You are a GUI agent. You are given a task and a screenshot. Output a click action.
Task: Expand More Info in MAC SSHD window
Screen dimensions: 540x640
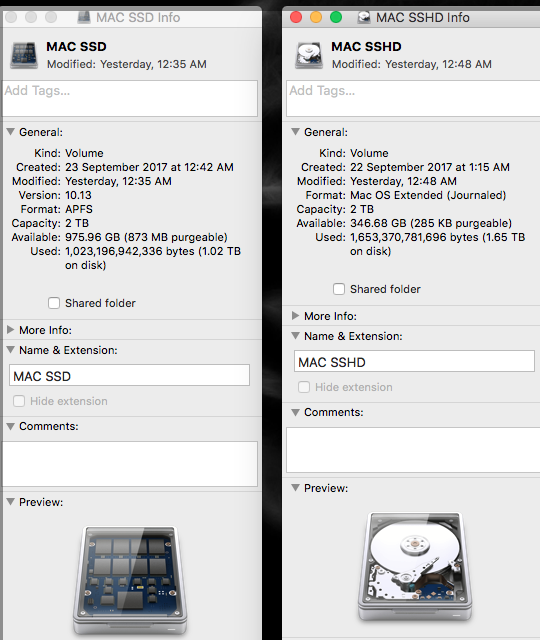tap(296, 316)
